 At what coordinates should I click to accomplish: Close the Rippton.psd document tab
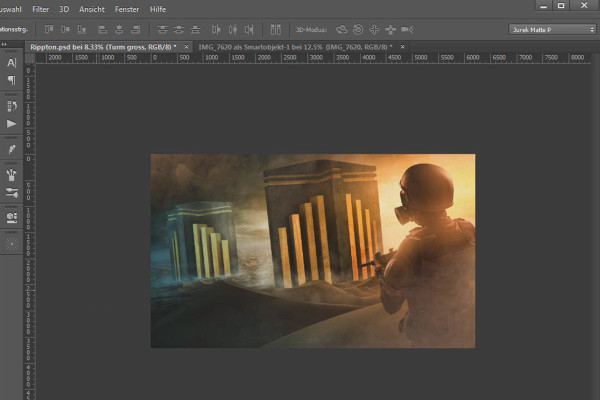click(x=186, y=47)
